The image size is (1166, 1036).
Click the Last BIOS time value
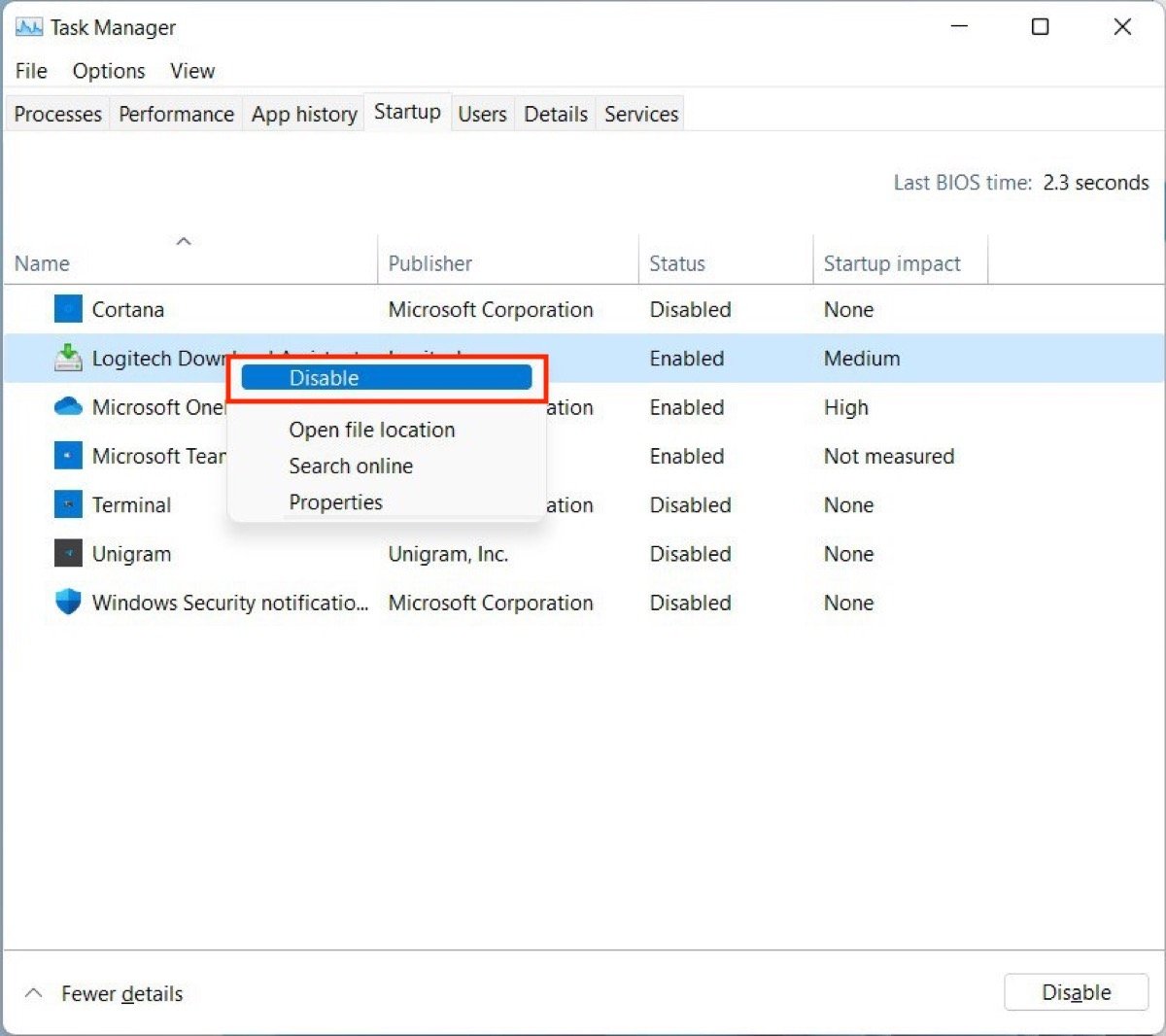pyautogui.click(x=1096, y=183)
